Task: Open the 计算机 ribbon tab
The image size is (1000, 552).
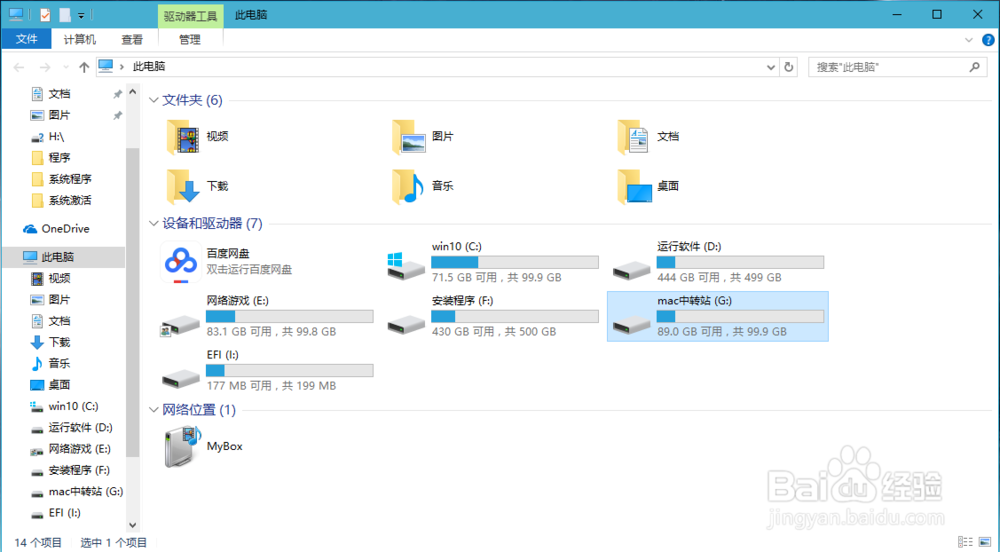Action: click(x=80, y=40)
